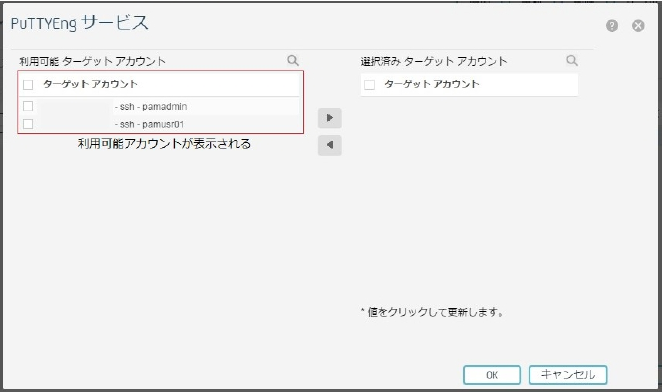Move selected accounts right with arrow button
The height and width of the screenshot is (392, 662).
pos(330,118)
